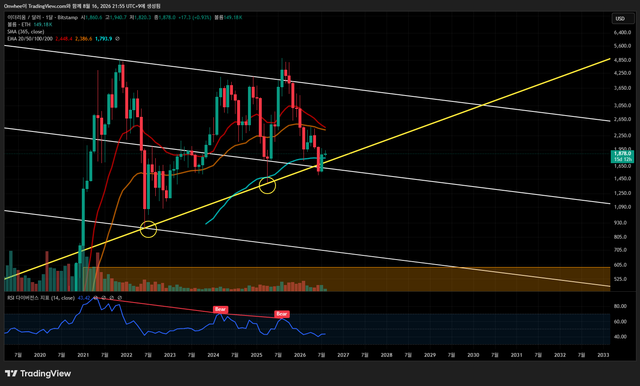Click the null-value symbol after EMA 1,793.9
The height and width of the screenshot is (386, 640).
118,39
